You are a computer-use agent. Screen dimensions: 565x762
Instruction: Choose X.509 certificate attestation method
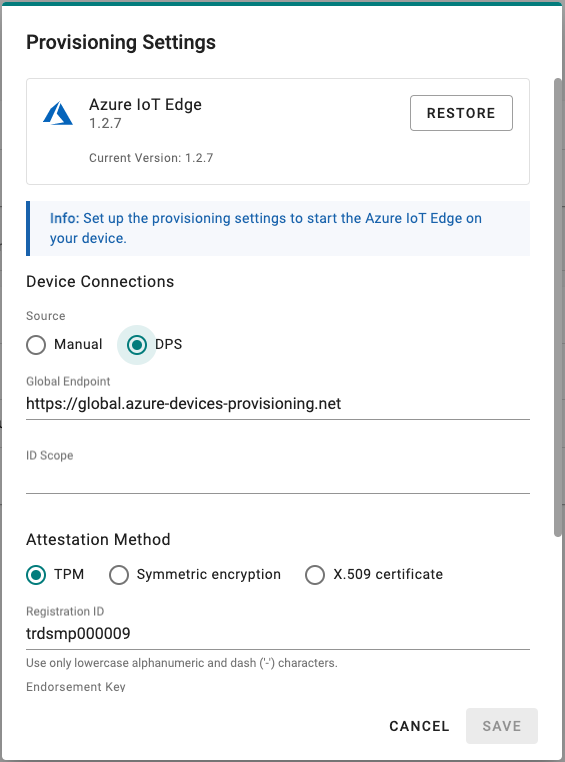(315, 575)
